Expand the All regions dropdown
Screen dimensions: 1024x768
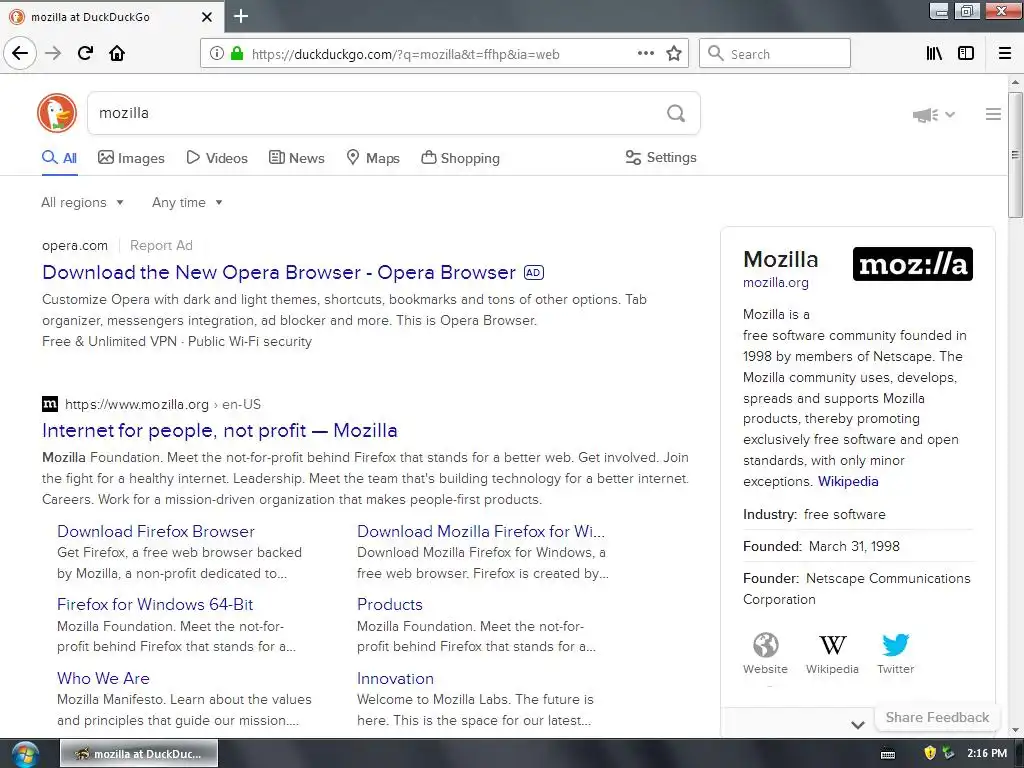pyautogui.click(x=82, y=202)
